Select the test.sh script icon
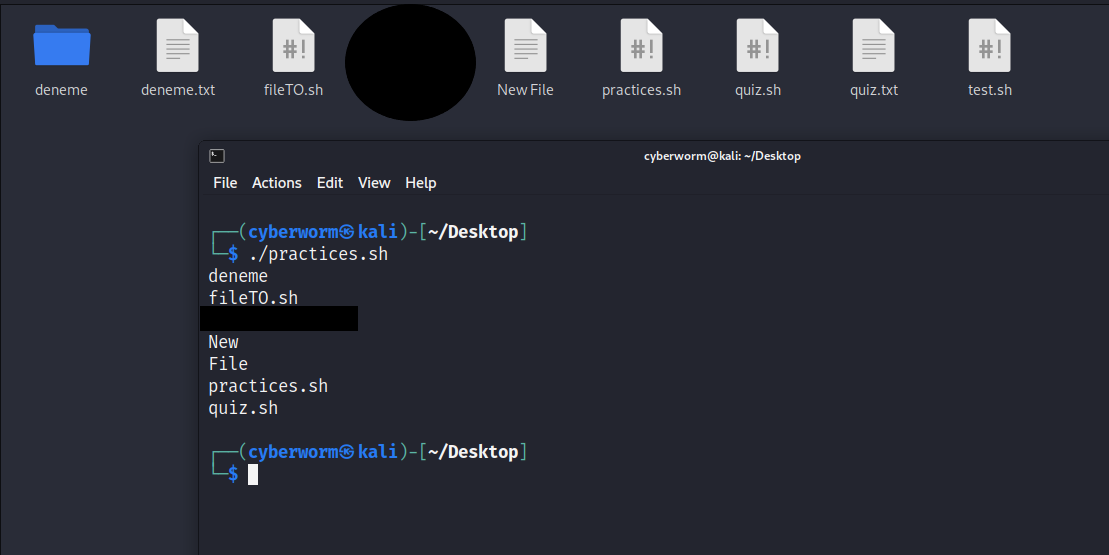The height and width of the screenshot is (555, 1109). (x=989, y=45)
